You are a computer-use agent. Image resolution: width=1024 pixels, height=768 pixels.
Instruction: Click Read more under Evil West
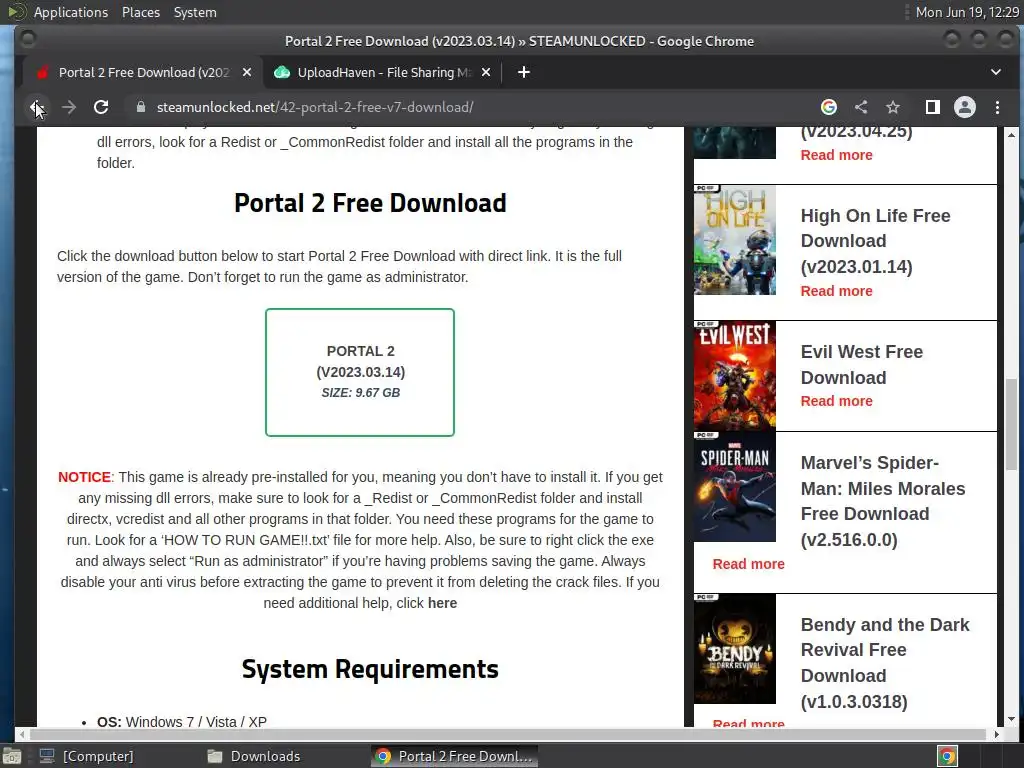837,401
